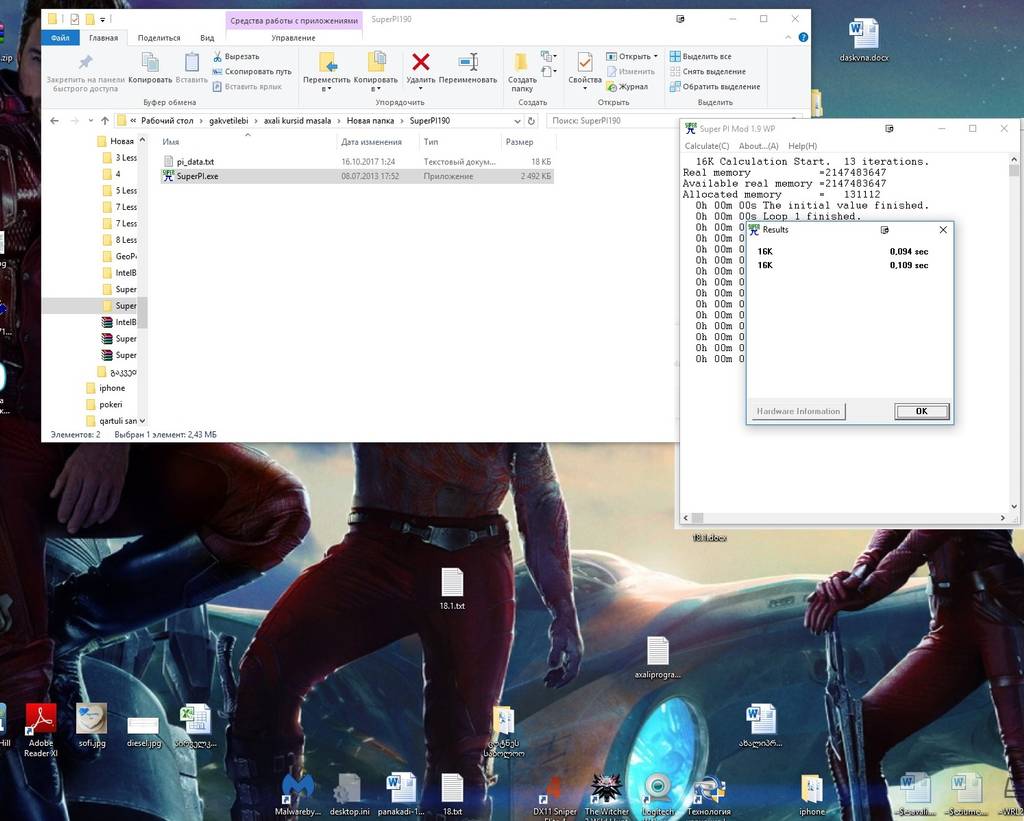Select the SuperPI.exe file
Viewport: 1024px width, 821px height.
357,176
